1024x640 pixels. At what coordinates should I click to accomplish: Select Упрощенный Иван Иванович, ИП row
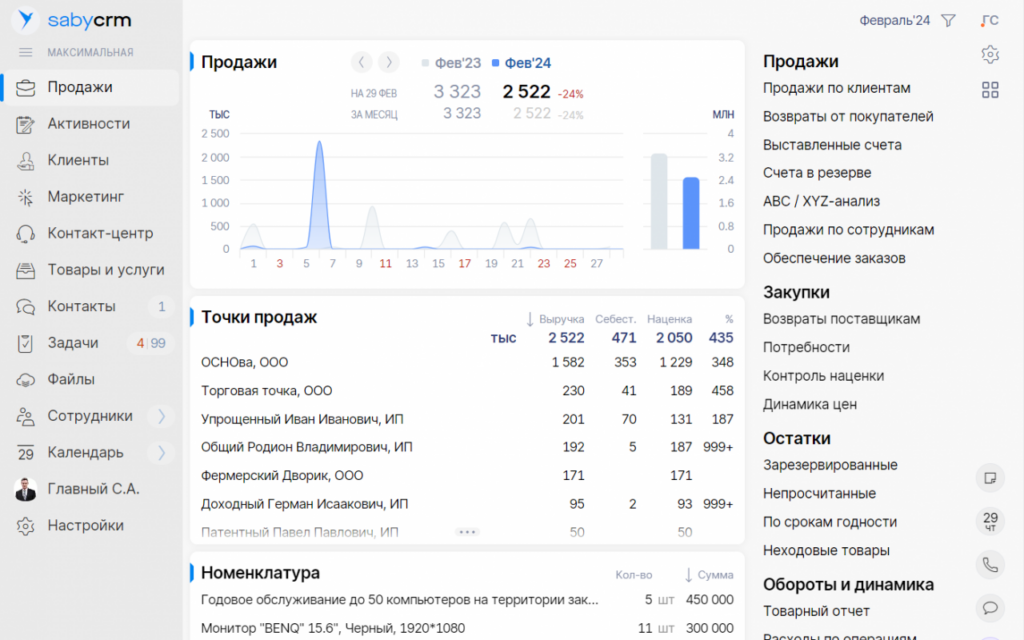[x=467, y=419]
